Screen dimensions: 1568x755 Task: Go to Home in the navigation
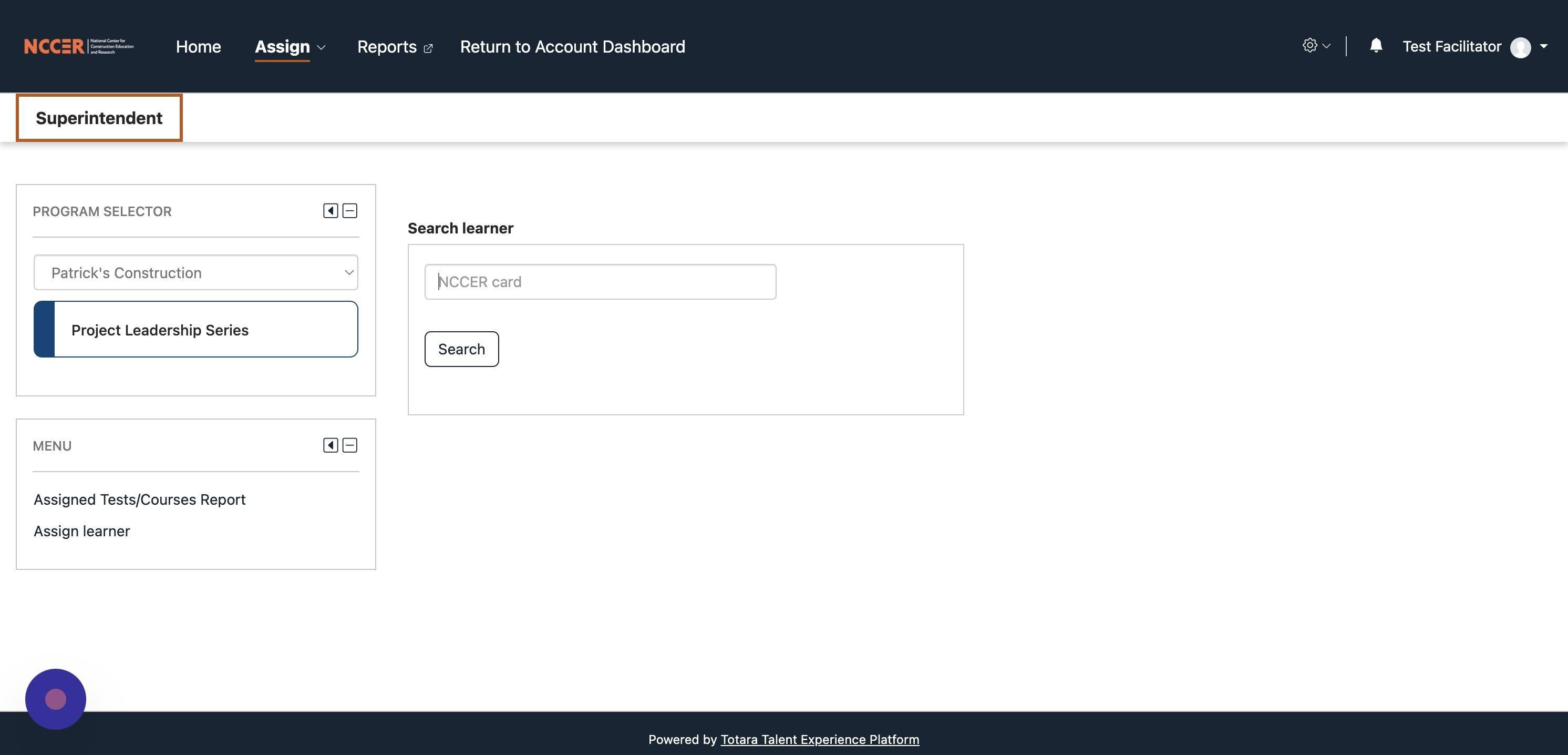(198, 47)
